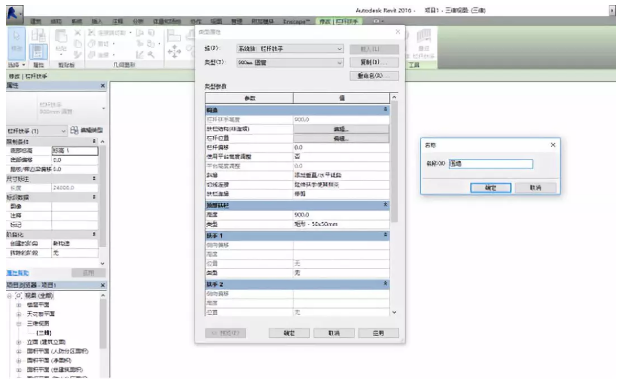Click the 重命名(R)... rename button
Screen dimensions: 622x386
(374, 76)
